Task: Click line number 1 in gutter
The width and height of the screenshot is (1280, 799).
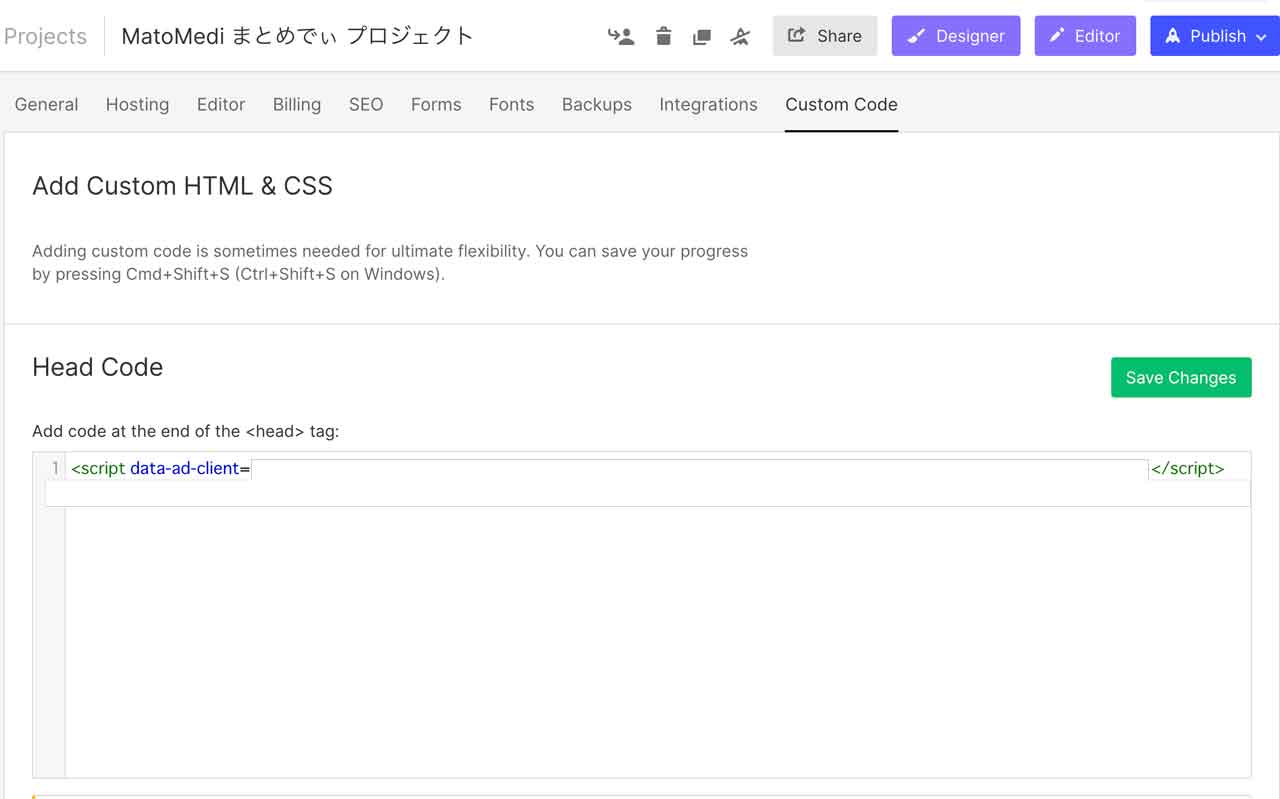Action: point(55,468)
